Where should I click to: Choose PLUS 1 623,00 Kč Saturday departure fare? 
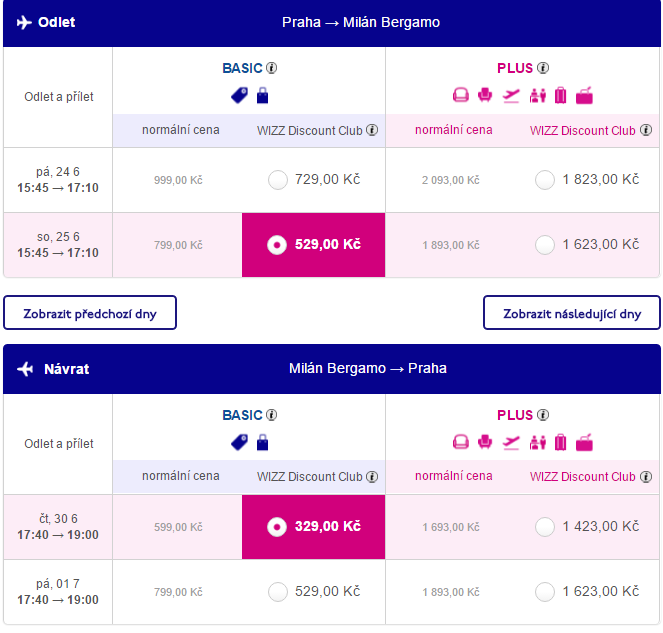pos(545,245)
